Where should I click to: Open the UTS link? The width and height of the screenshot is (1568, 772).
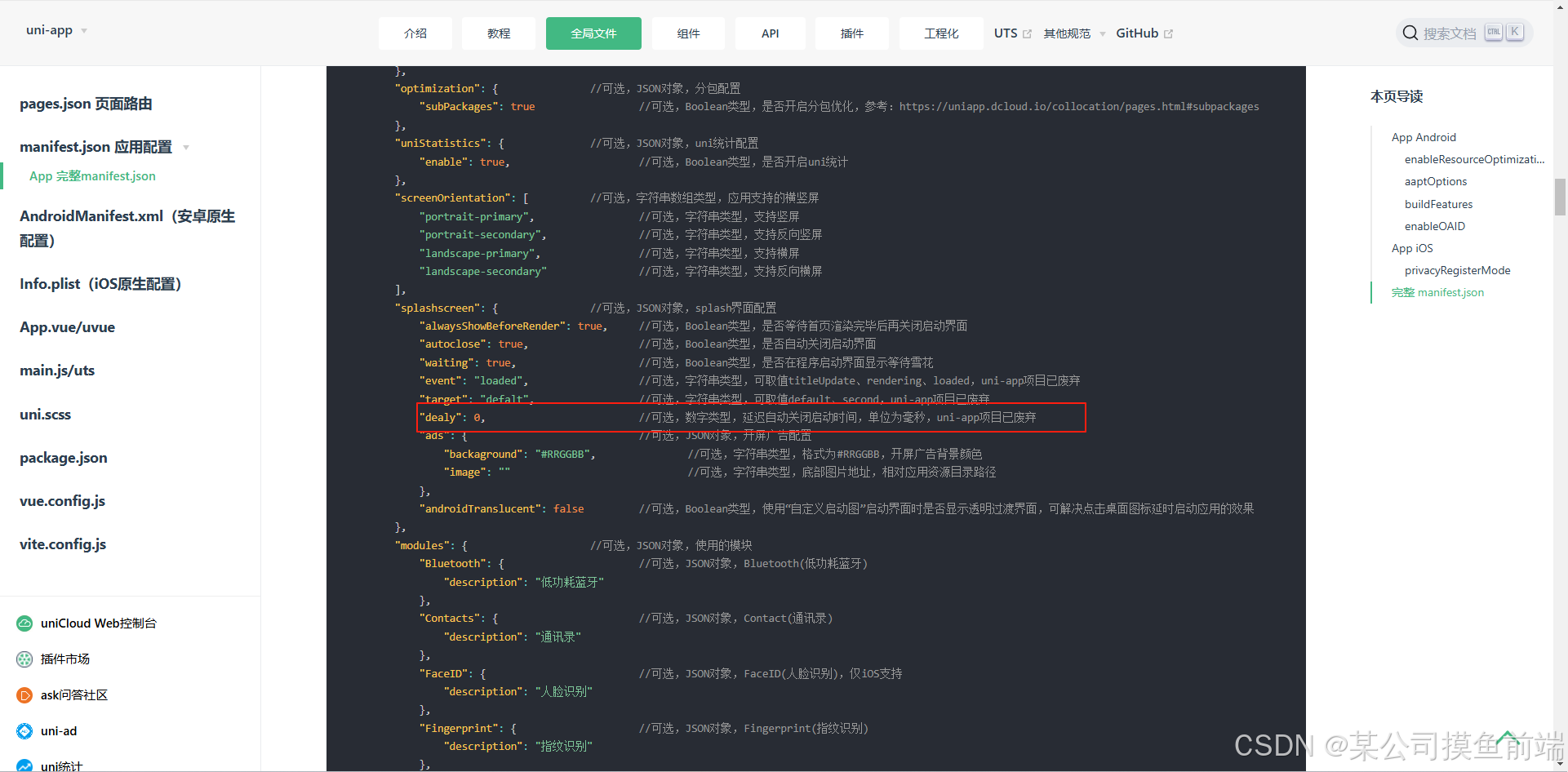pos(1006,33)
